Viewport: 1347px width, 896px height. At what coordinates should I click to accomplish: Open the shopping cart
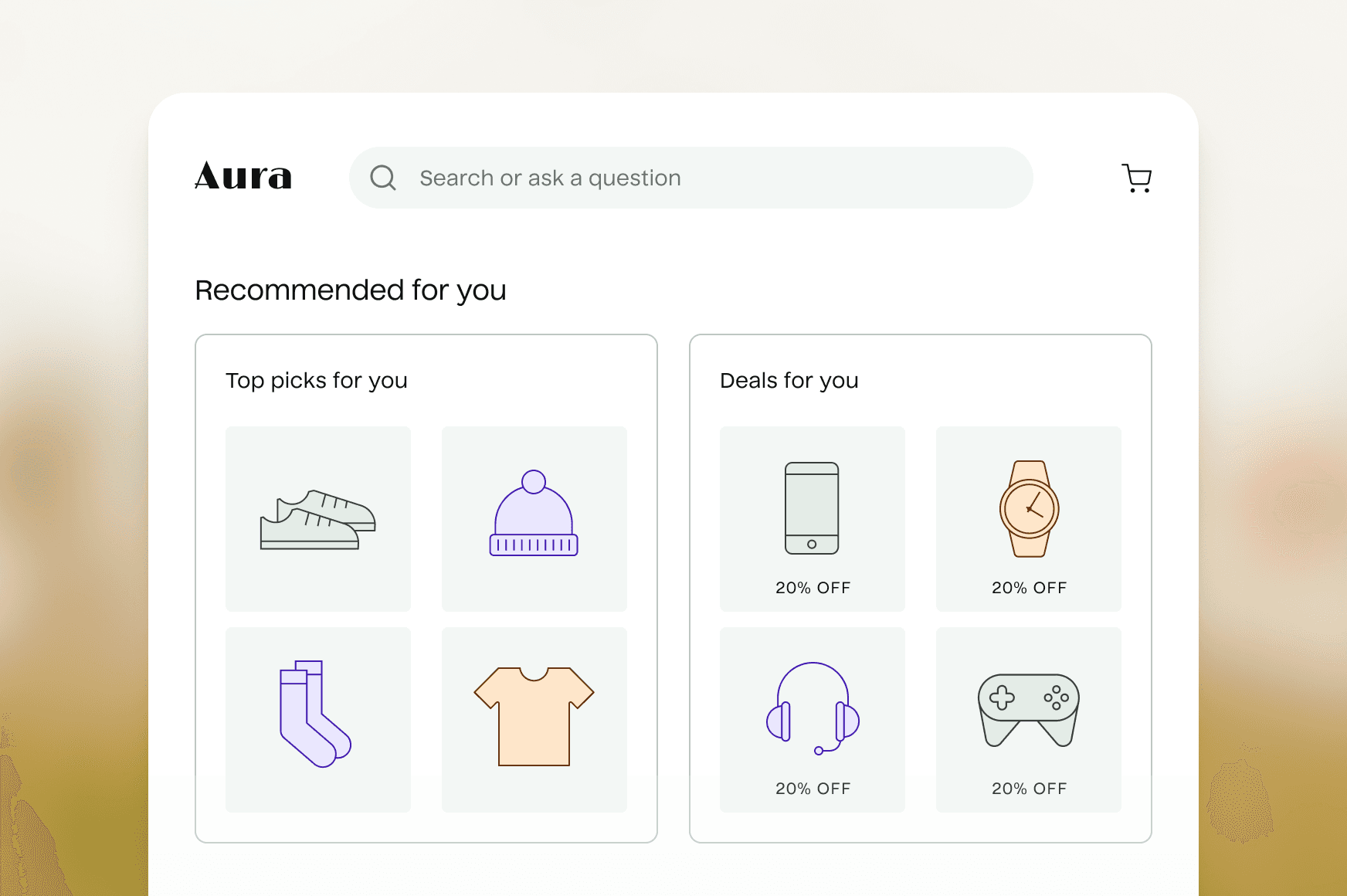pos(1136,178)
